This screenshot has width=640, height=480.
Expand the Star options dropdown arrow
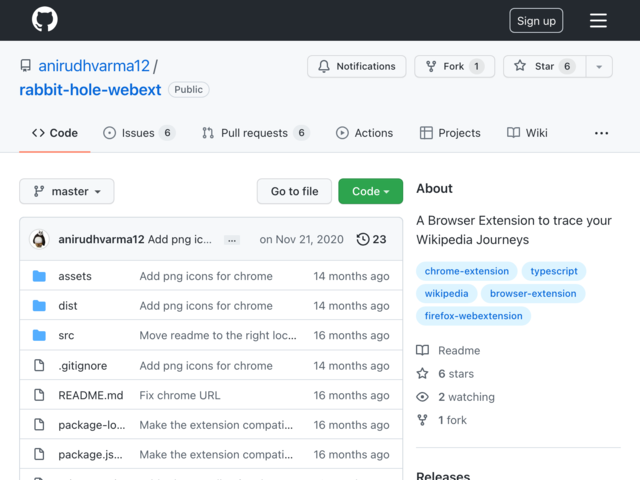[x=599, y=67]
